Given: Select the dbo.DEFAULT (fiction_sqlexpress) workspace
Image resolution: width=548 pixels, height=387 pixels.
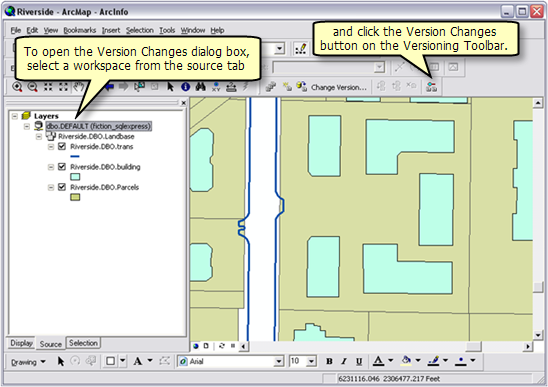Looking at the screenshot, I should [99, 126].
